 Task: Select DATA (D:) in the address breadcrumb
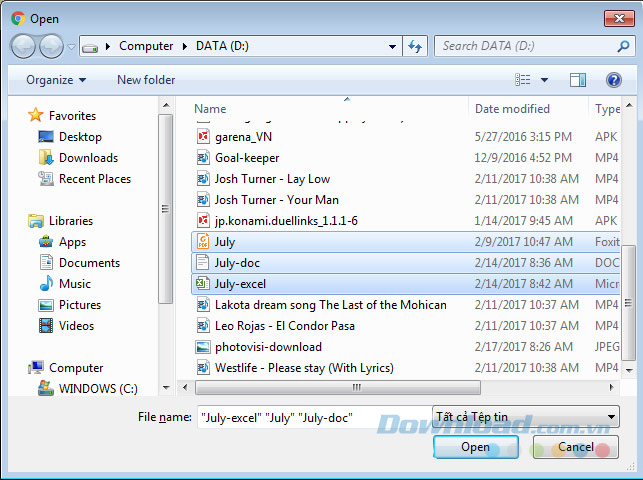(222, 46)
